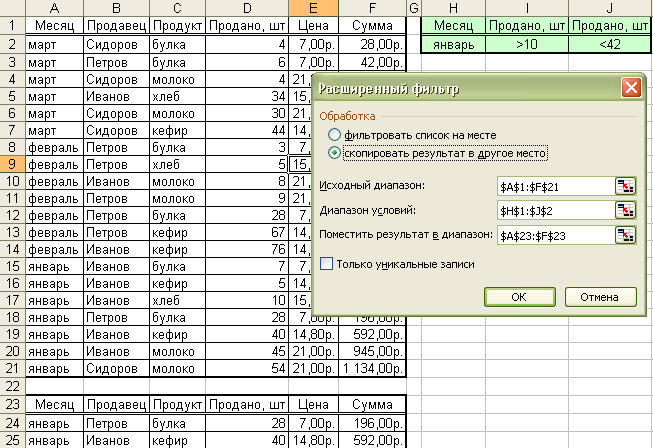Screen dimensions: 653x448
Task: Click 'Сидоров' in row 7
Action: pos(116,130)
